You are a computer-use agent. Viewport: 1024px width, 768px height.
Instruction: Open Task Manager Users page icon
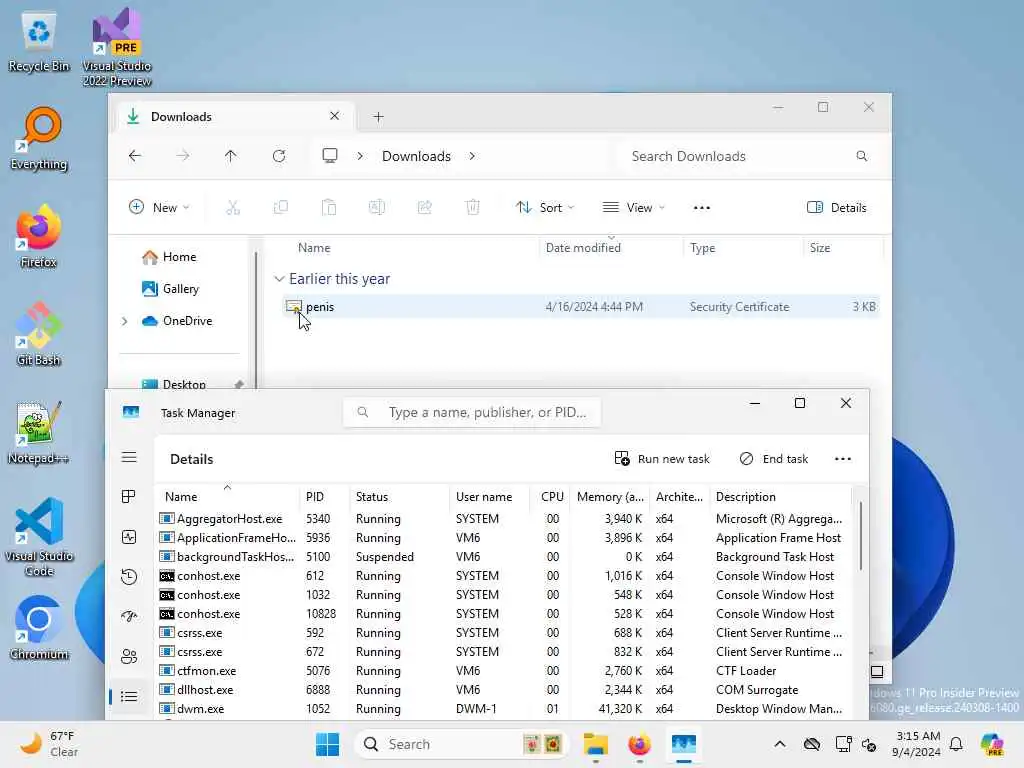129,656
